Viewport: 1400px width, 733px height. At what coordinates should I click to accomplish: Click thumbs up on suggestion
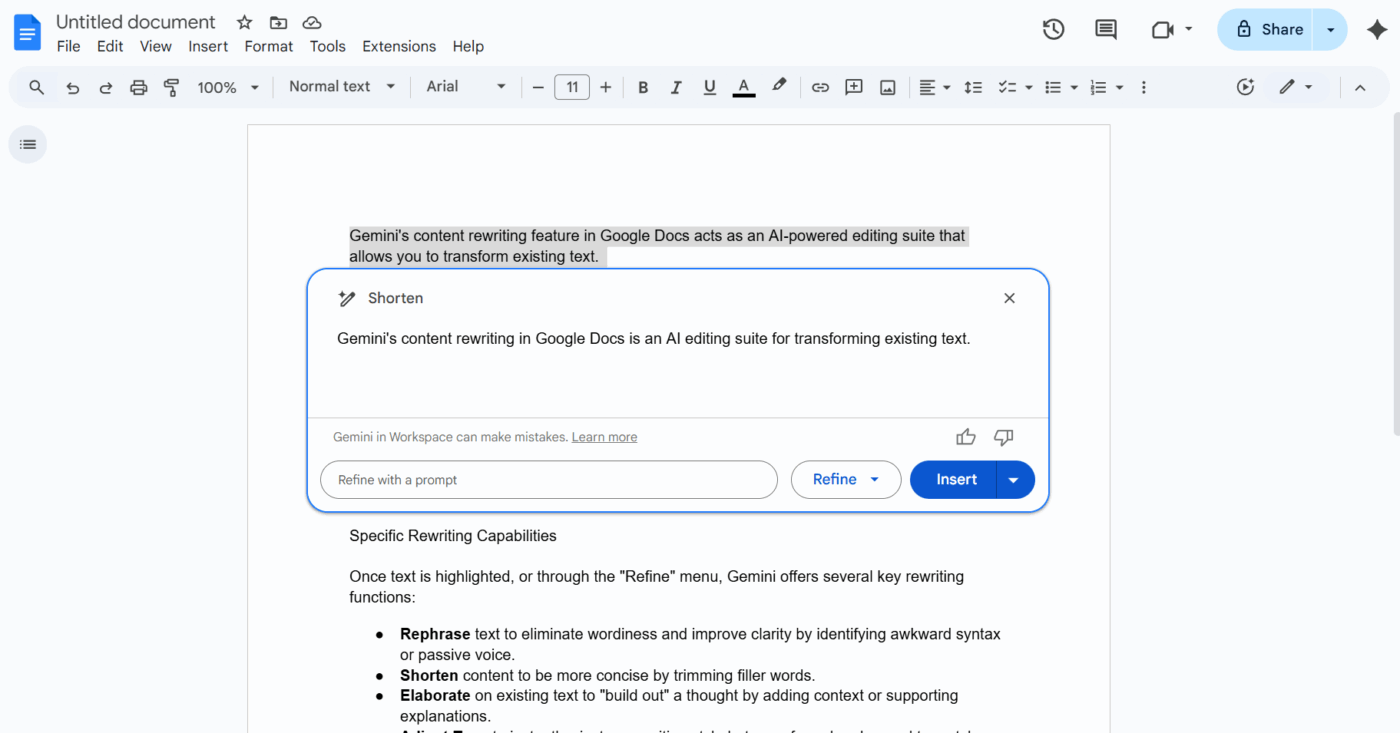[x=965, y=437]
